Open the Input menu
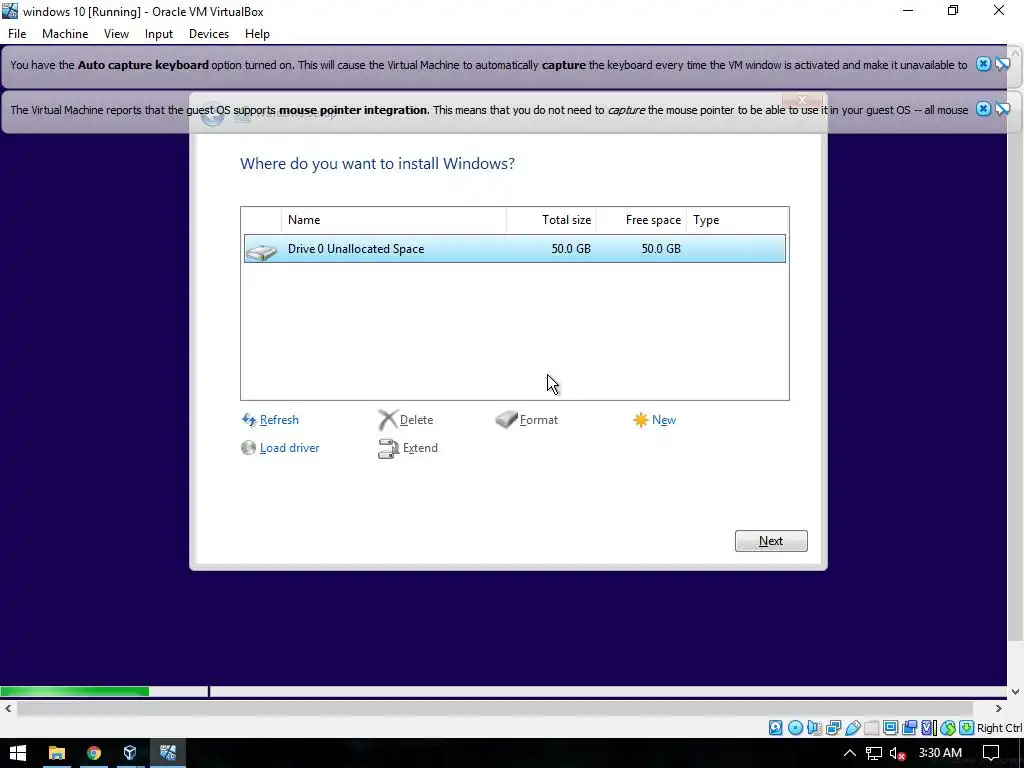The width and height of the screenshot is (1024, 768). coord(159,34)
